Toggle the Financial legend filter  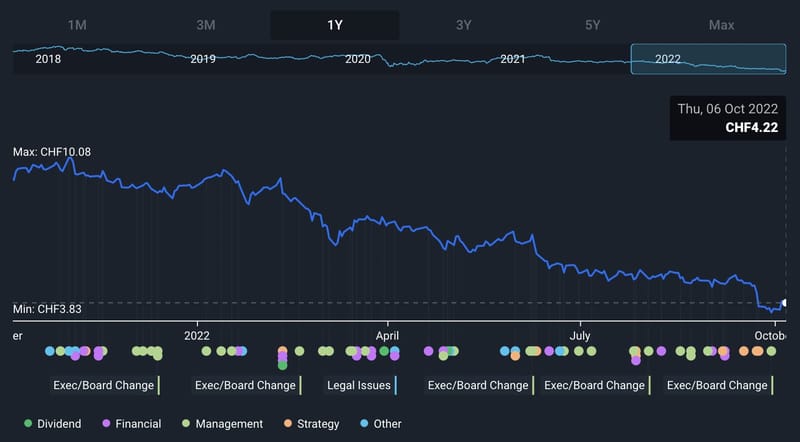pyautogui.click(x=132, y=424)
